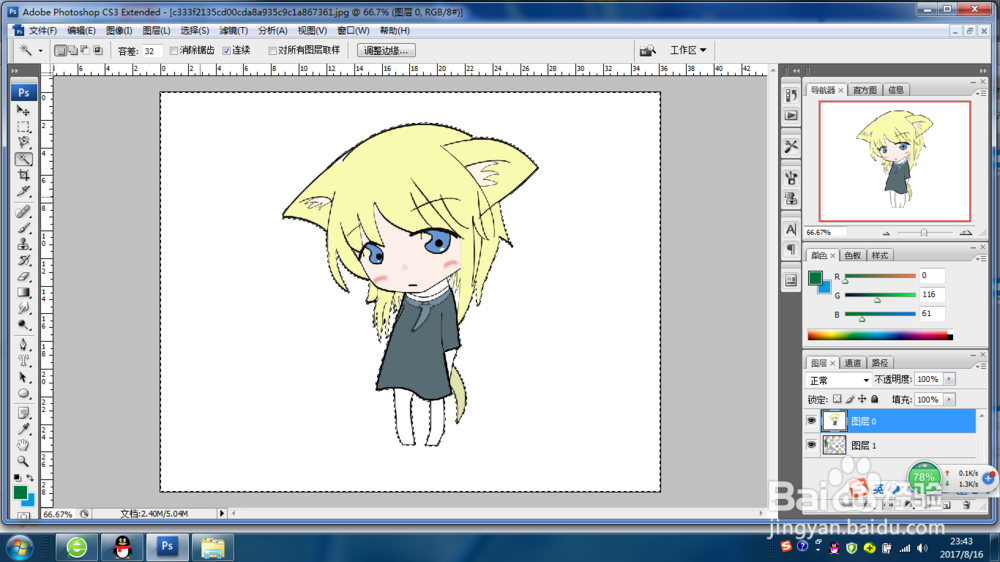Select the Move tool
1000x562 pixels.
click(x=24, y=110)
